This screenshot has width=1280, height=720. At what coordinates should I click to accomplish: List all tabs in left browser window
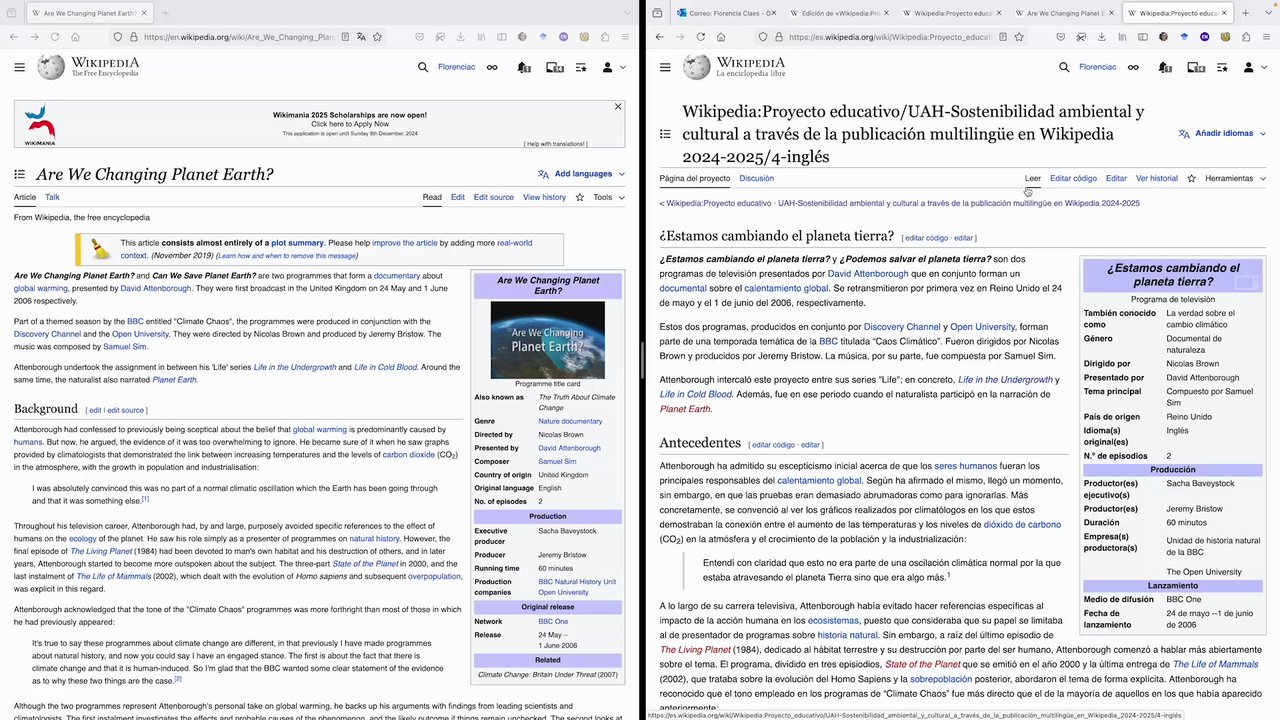pos(625,13)
